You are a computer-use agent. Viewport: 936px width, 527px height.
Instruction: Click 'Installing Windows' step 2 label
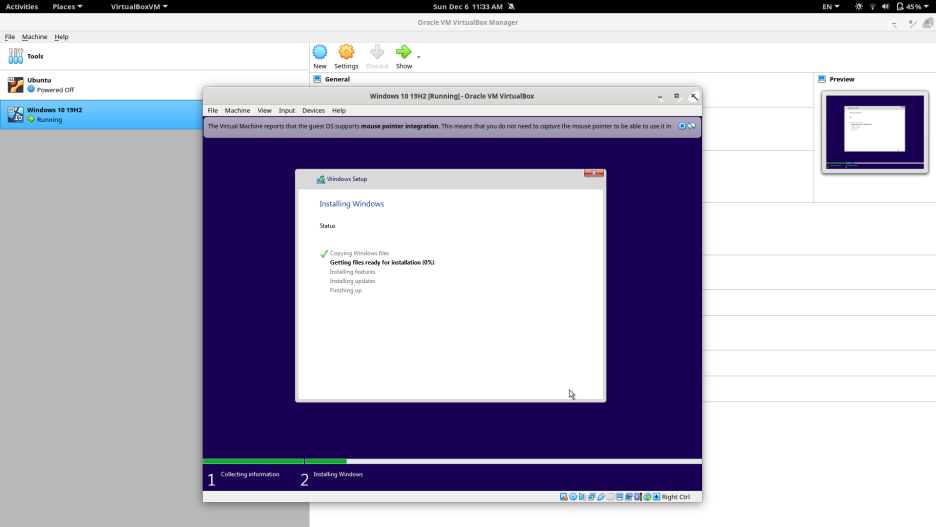coord(338,474)
